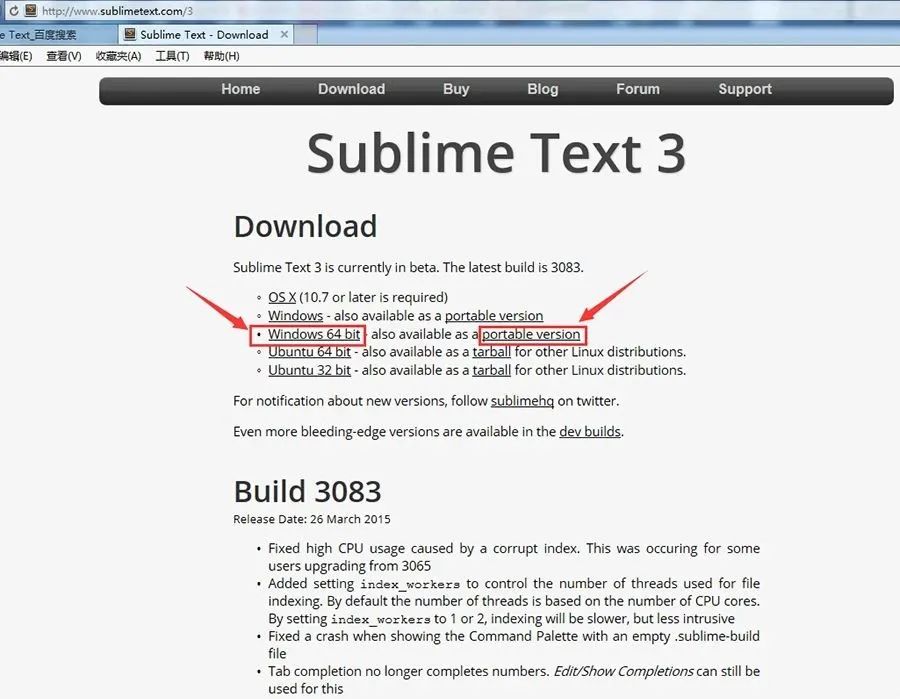
Task: Go to Home in site navigation
Action: pyautogui.click(x=240, y=89)
